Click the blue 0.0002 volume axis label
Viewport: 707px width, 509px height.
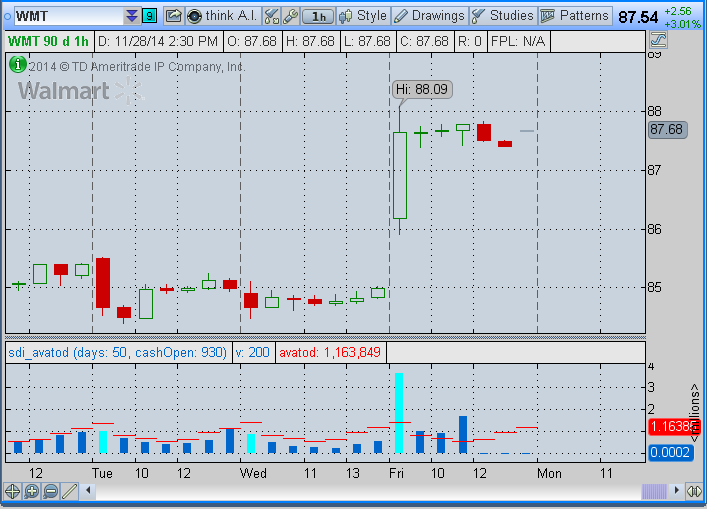[x=670, y=452]
